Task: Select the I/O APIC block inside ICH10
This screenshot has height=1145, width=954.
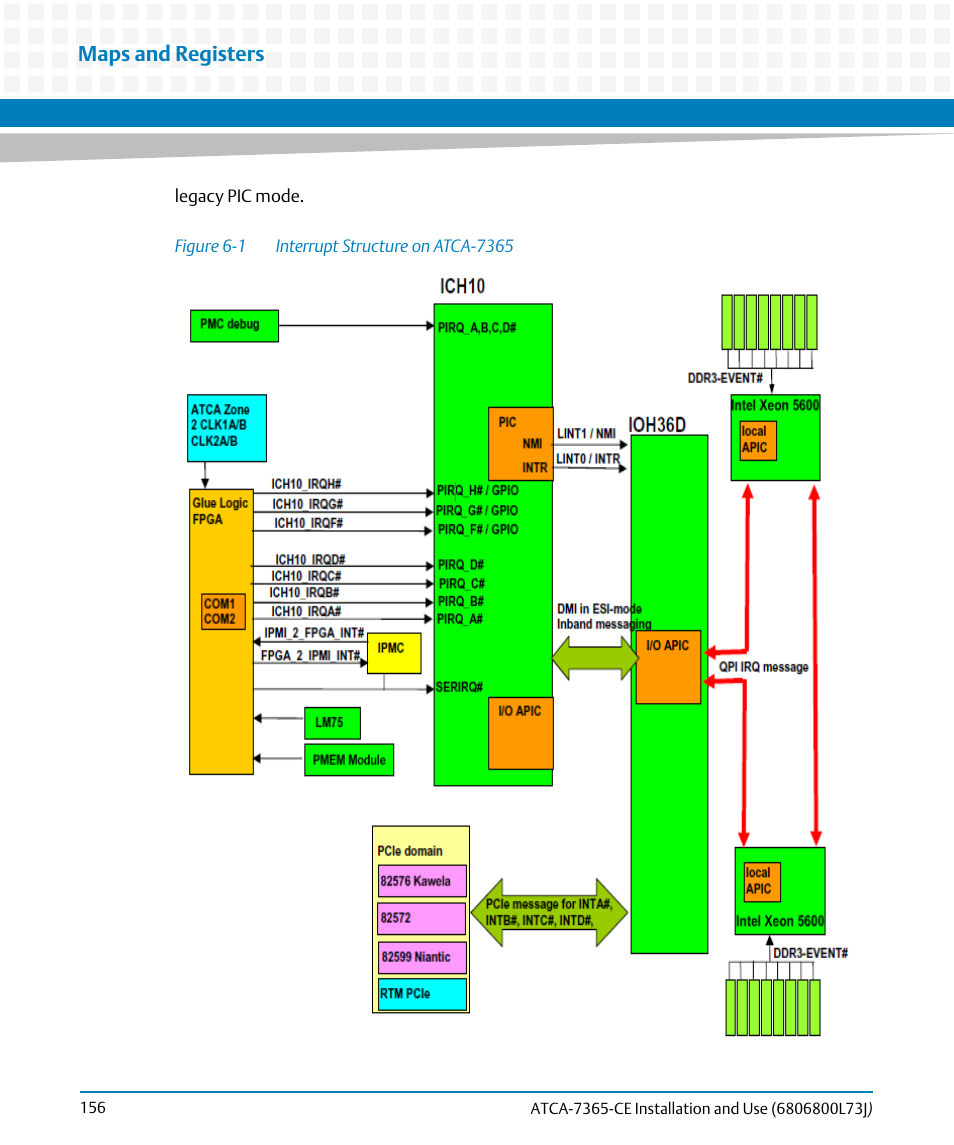Action: 521,734
